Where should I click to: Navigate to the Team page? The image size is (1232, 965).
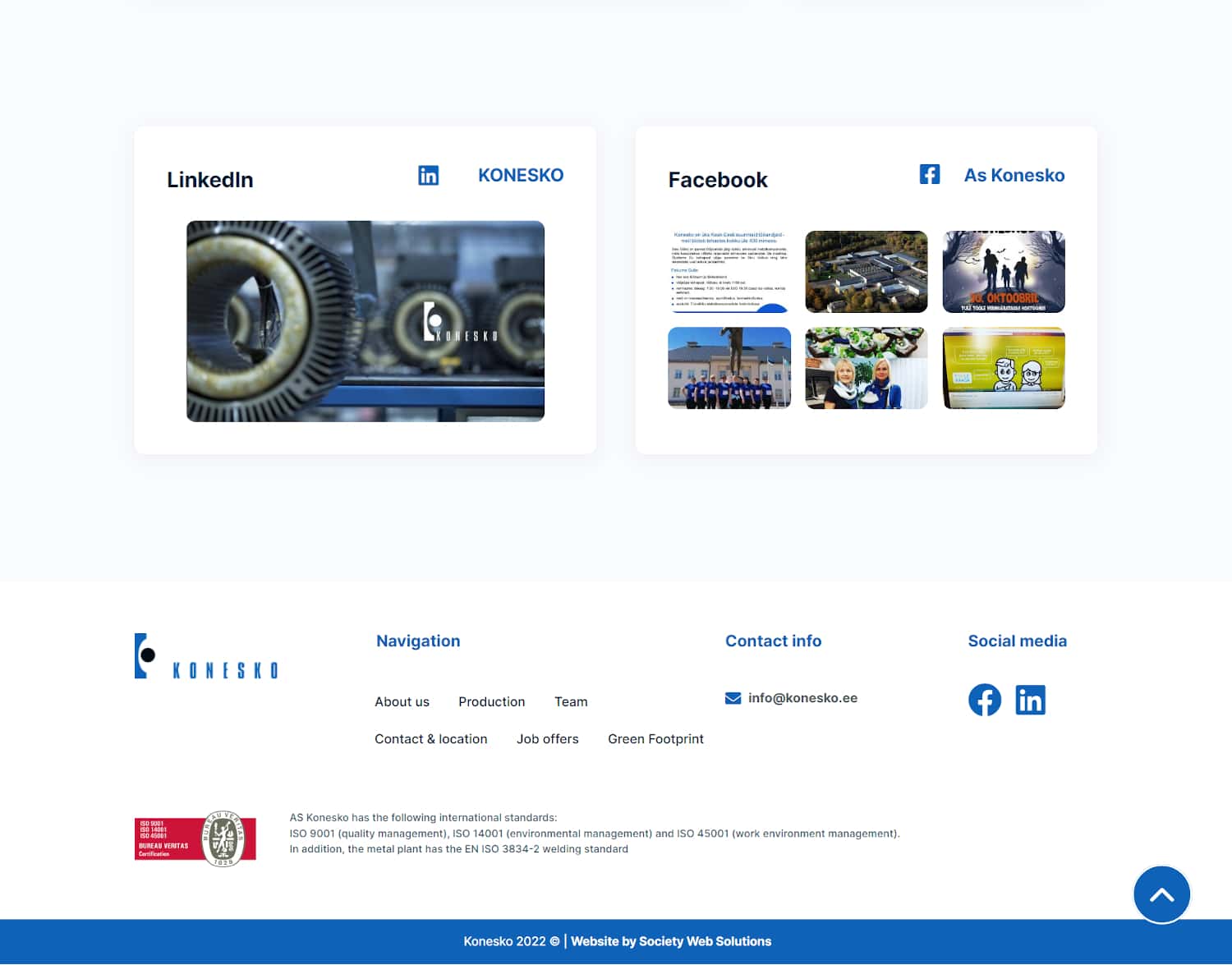tap(571, 701)
